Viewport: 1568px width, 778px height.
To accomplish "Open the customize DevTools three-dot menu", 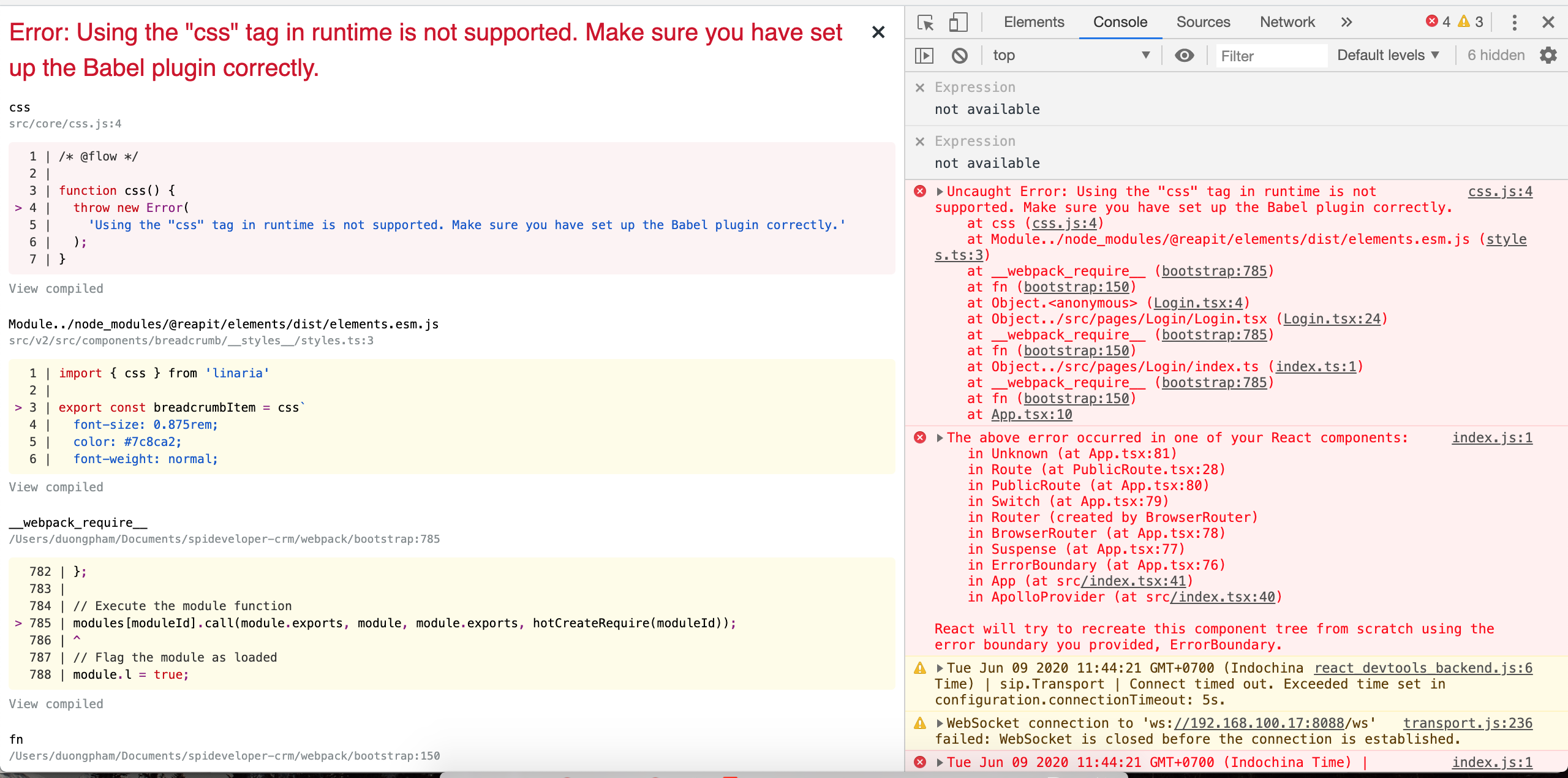I will click(1515, 22).
